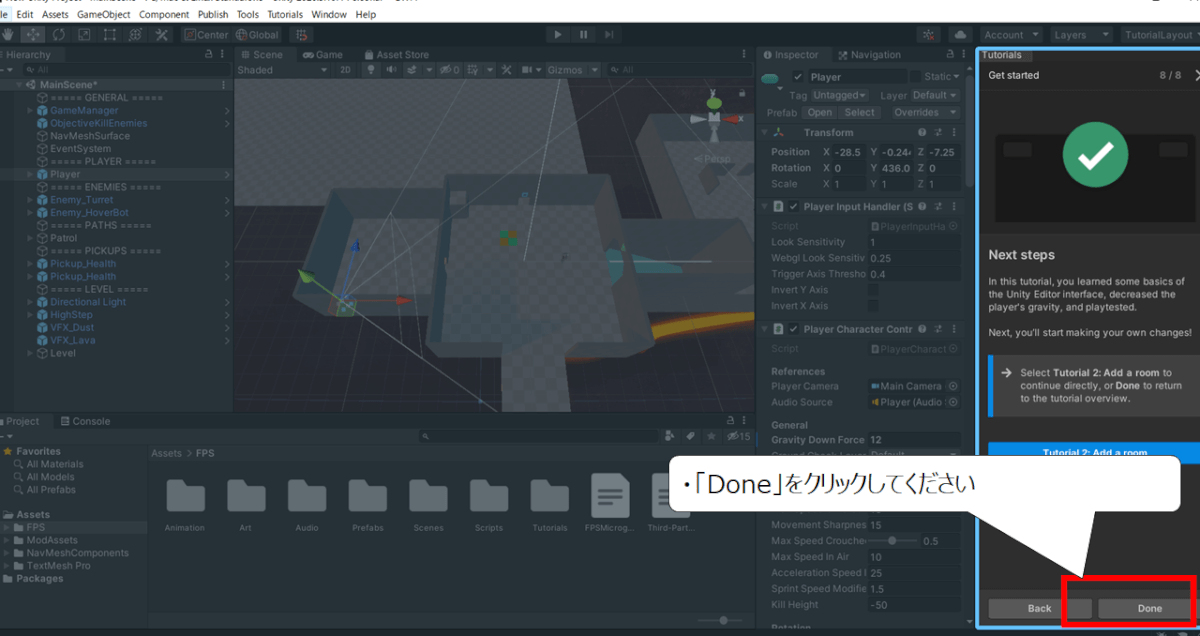1200x636 pixels.
Task: Open the cloud services icon
Action: pos(961,35)
